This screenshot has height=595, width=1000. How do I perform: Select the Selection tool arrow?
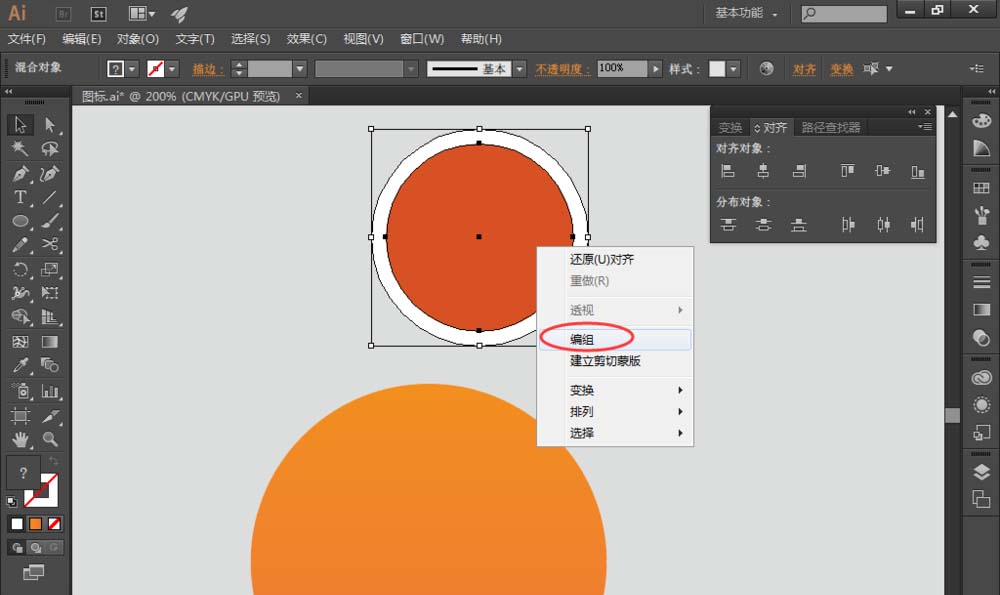(20, 124)
